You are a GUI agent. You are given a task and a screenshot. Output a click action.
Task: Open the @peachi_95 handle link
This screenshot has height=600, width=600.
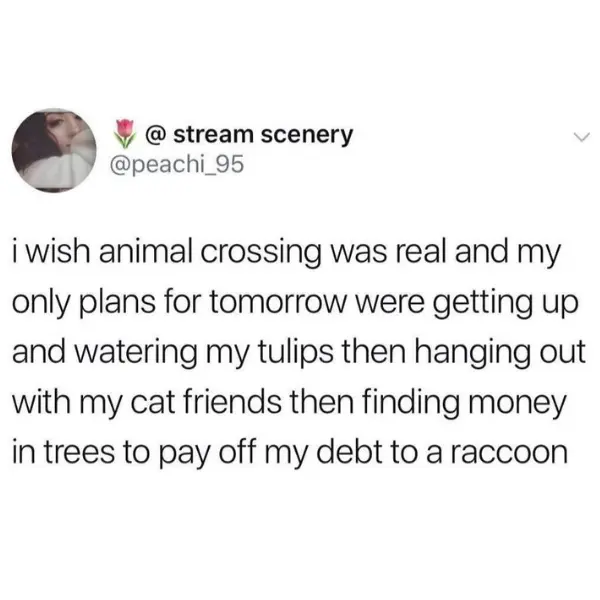click(176, 165)
